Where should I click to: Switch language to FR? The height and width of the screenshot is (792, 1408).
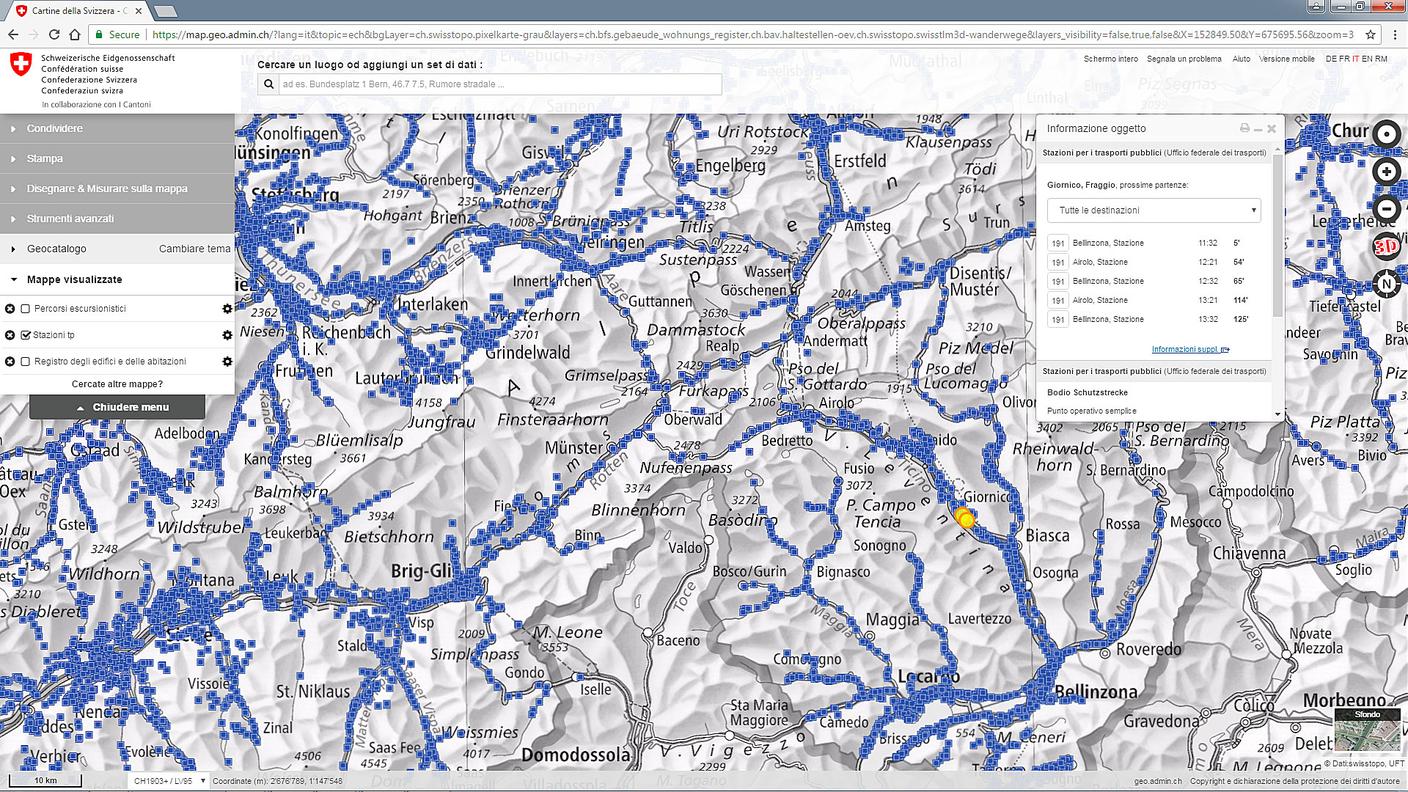pos(1344,59)
